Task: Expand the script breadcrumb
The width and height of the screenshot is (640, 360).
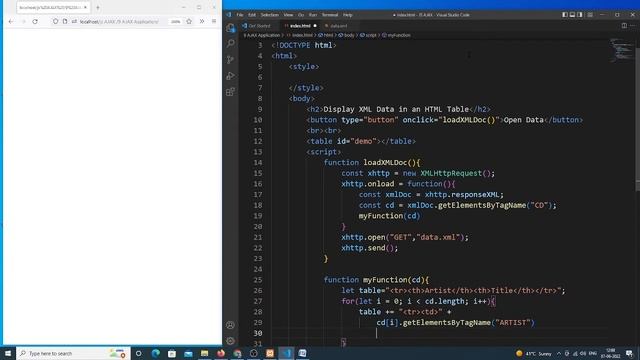Action: [368, 35]
